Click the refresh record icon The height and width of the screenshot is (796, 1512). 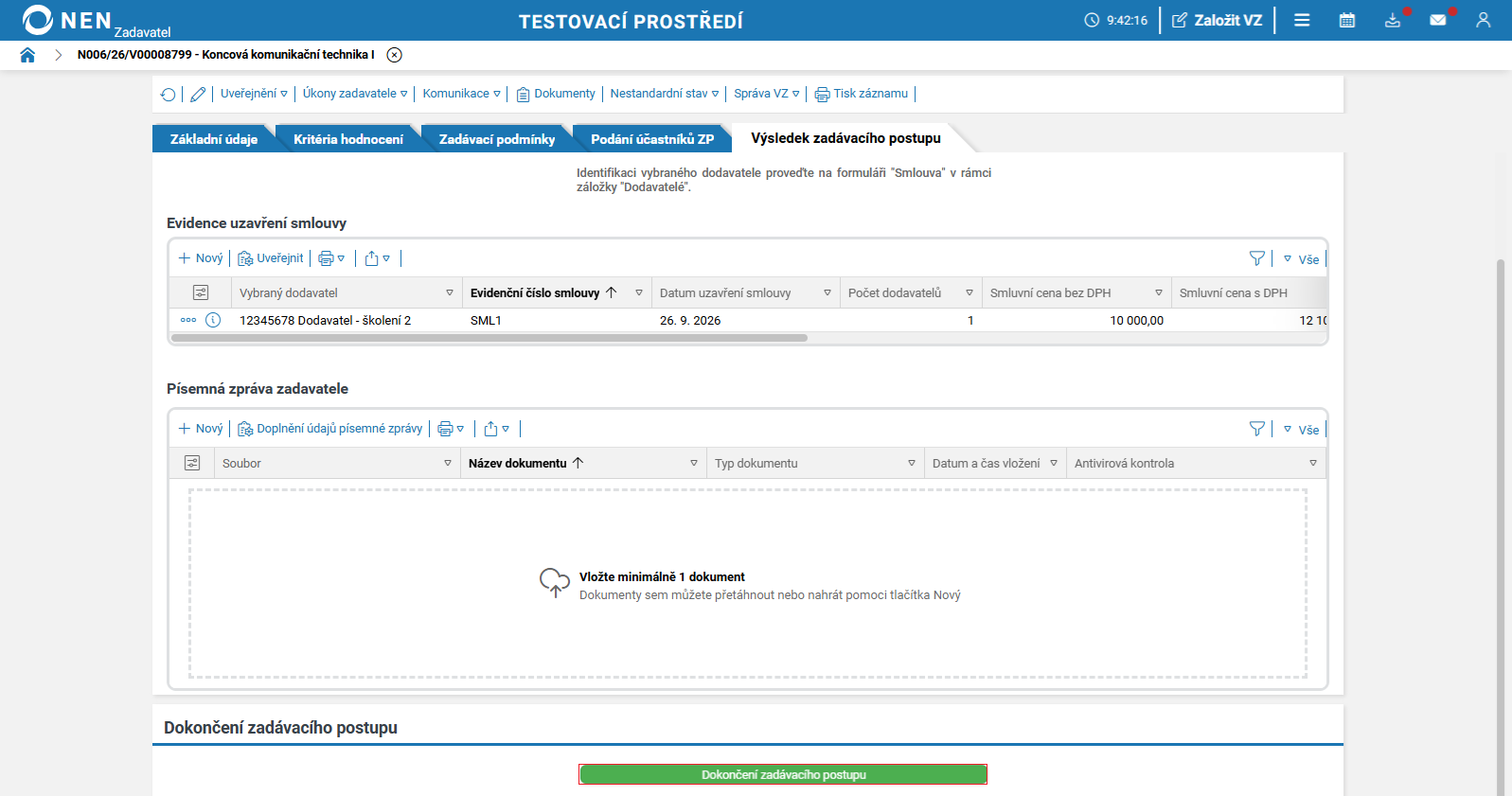click(x=169, y=94)
